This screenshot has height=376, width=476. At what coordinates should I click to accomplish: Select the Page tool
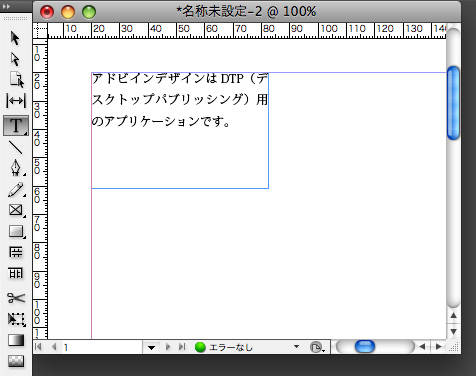click(x=16, y=79)
